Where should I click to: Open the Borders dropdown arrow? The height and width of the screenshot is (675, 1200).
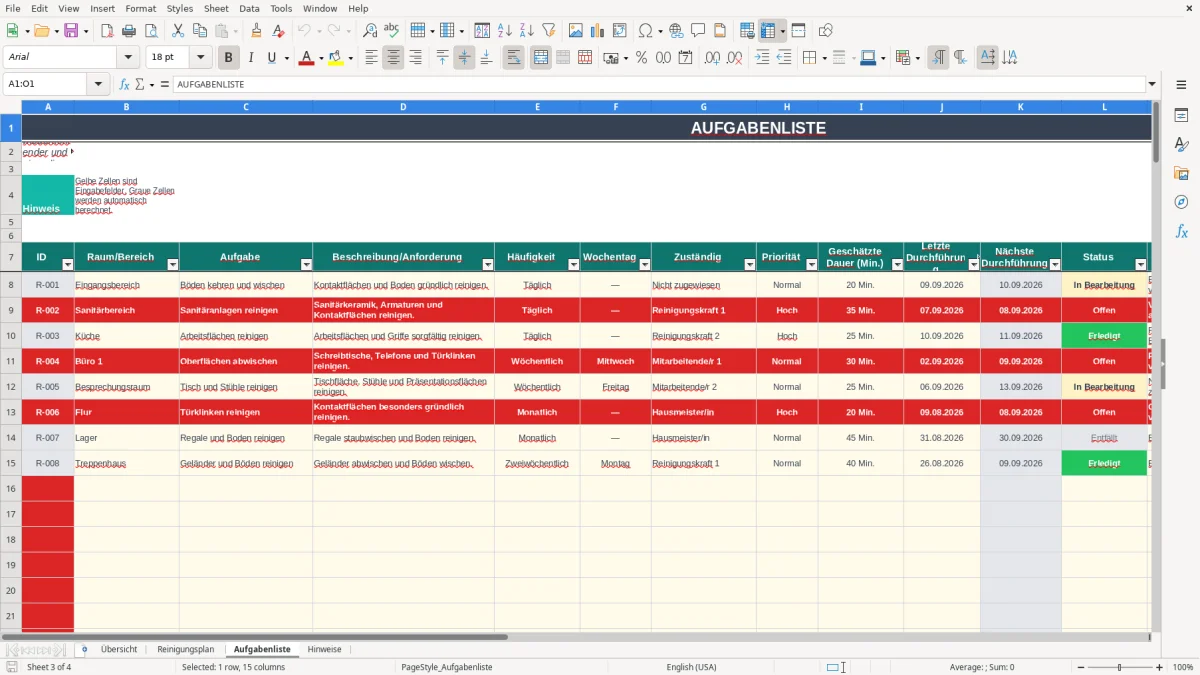[824, 58]
